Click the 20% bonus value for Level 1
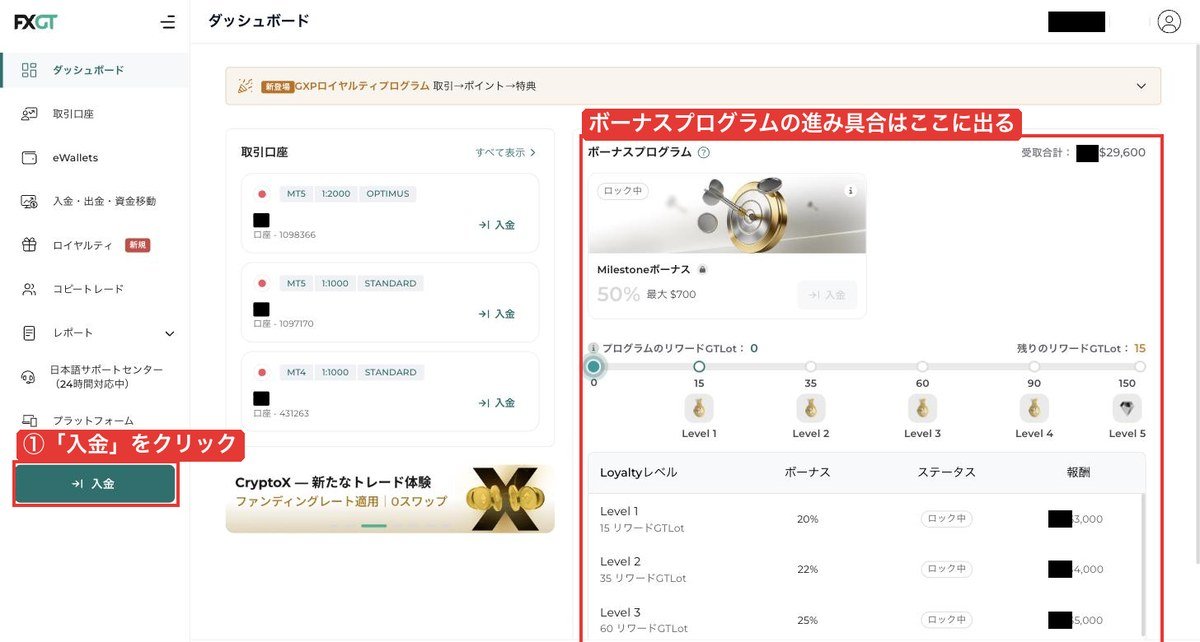 [808, 519]
